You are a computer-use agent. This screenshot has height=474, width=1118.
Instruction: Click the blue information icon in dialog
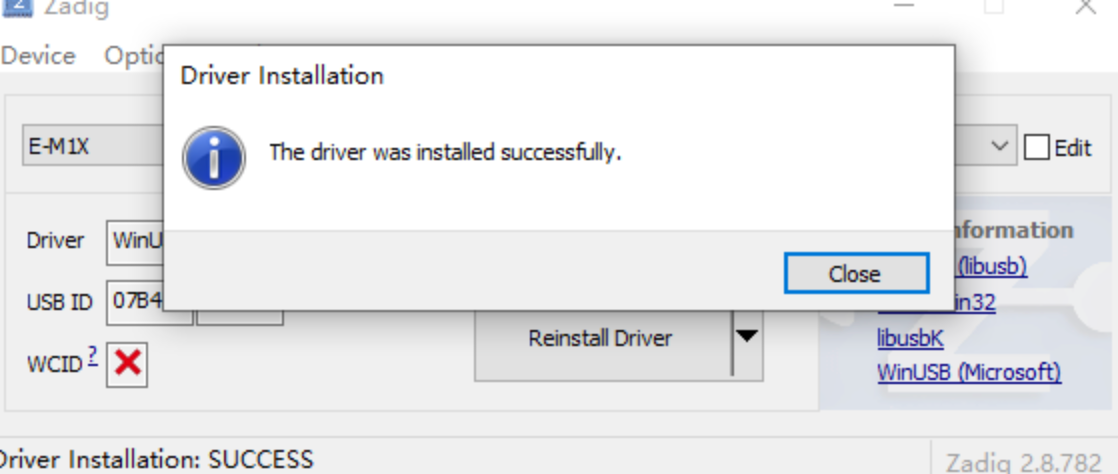(x=214, y=158)
